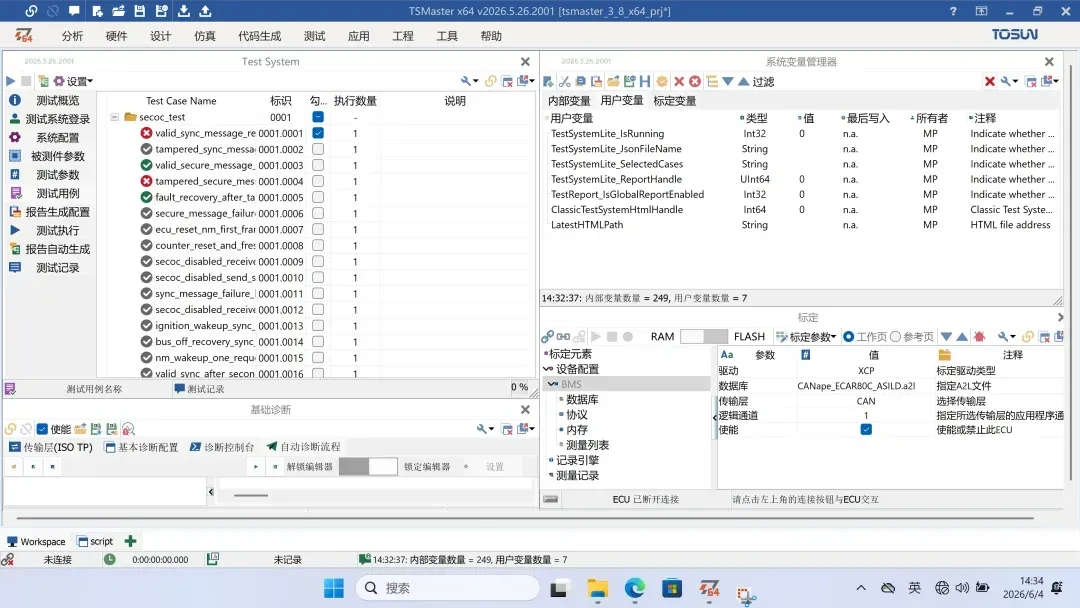Open the 代码生成 menu

(x=260, y=36)
